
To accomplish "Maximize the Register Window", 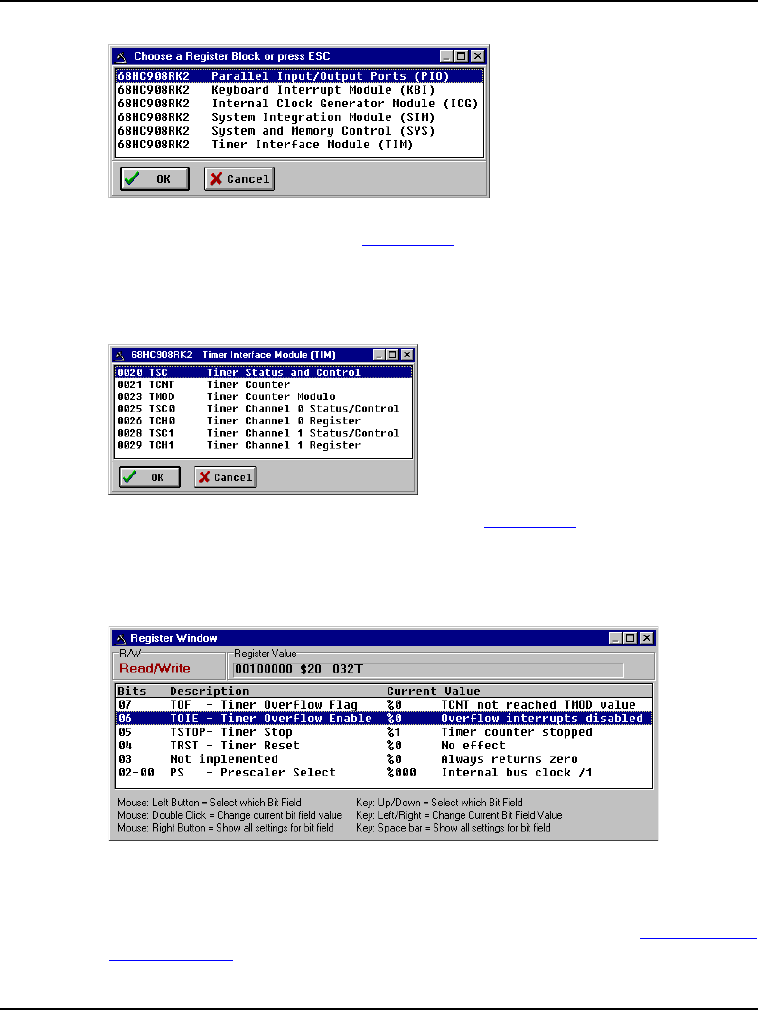I will tap(630, 638).
